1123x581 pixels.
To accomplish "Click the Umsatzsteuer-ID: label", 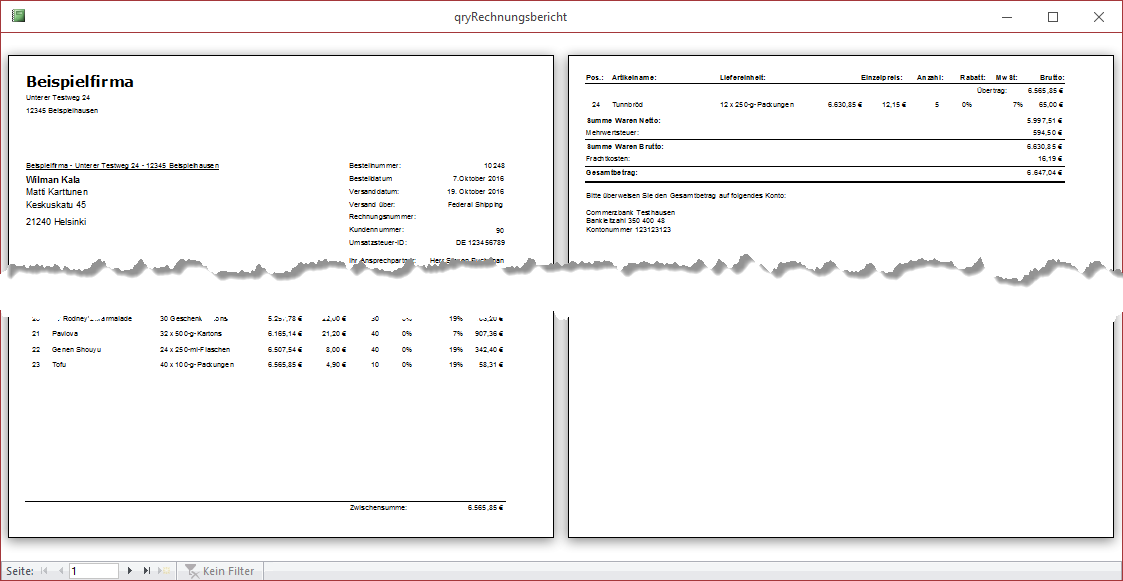I will click(377, 243).
